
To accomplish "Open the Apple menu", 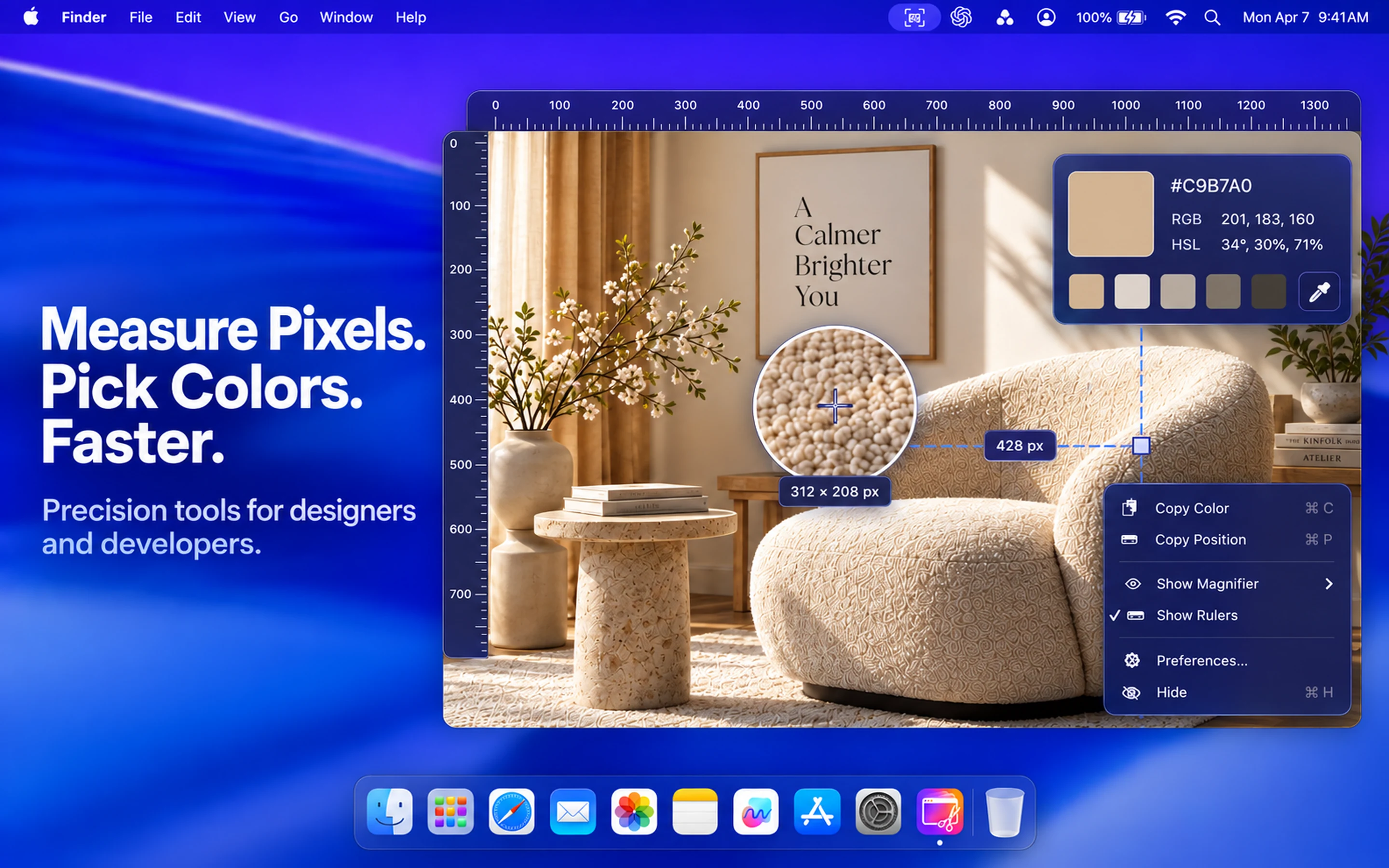I will coord(31,17).
